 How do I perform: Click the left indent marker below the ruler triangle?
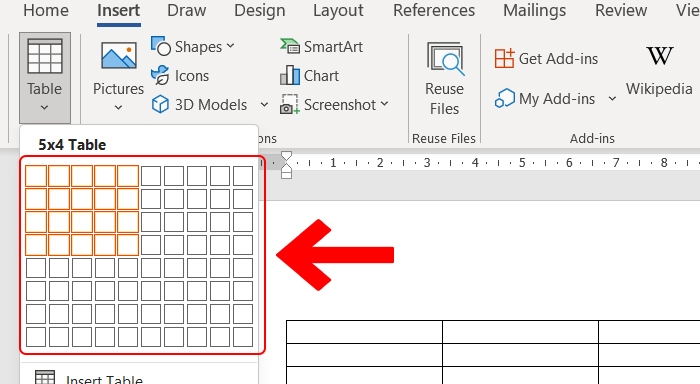tap(286, 174)
